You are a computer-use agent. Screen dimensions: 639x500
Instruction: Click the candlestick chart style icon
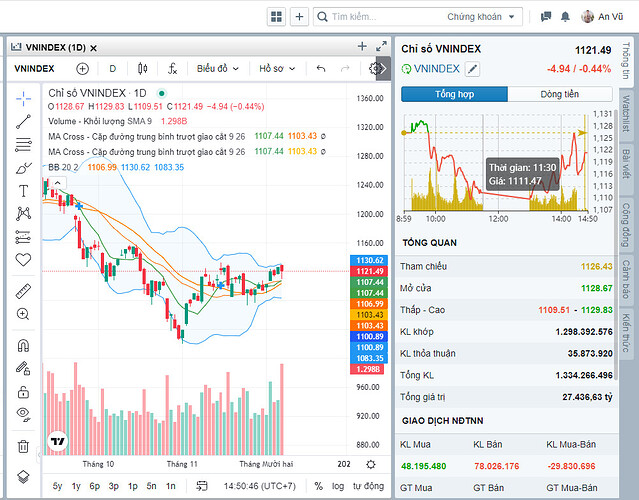coord(142,69)
